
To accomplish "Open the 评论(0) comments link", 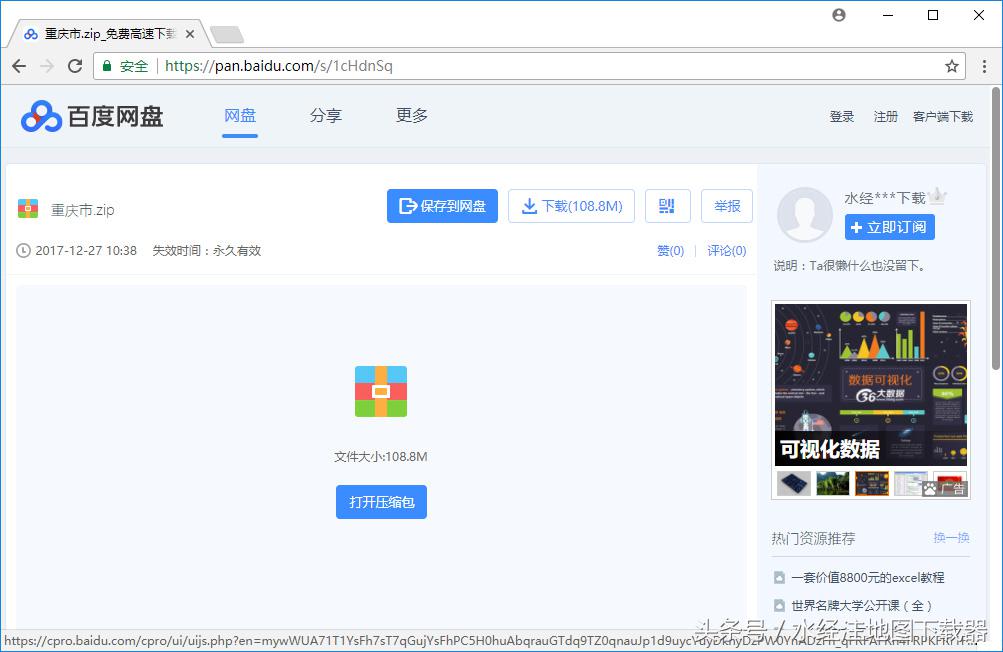I will (x=725, y=250).
